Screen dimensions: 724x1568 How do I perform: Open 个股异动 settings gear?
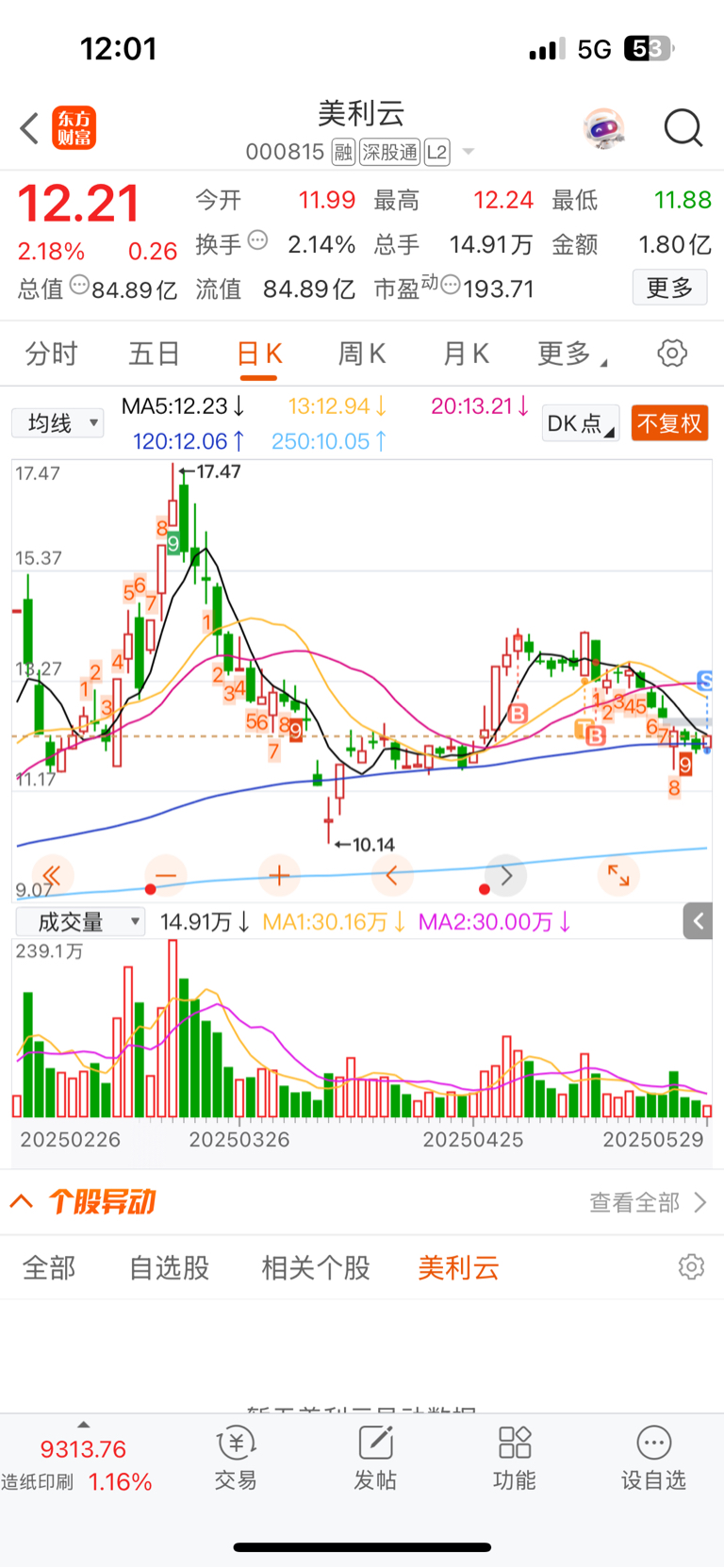691,1266
